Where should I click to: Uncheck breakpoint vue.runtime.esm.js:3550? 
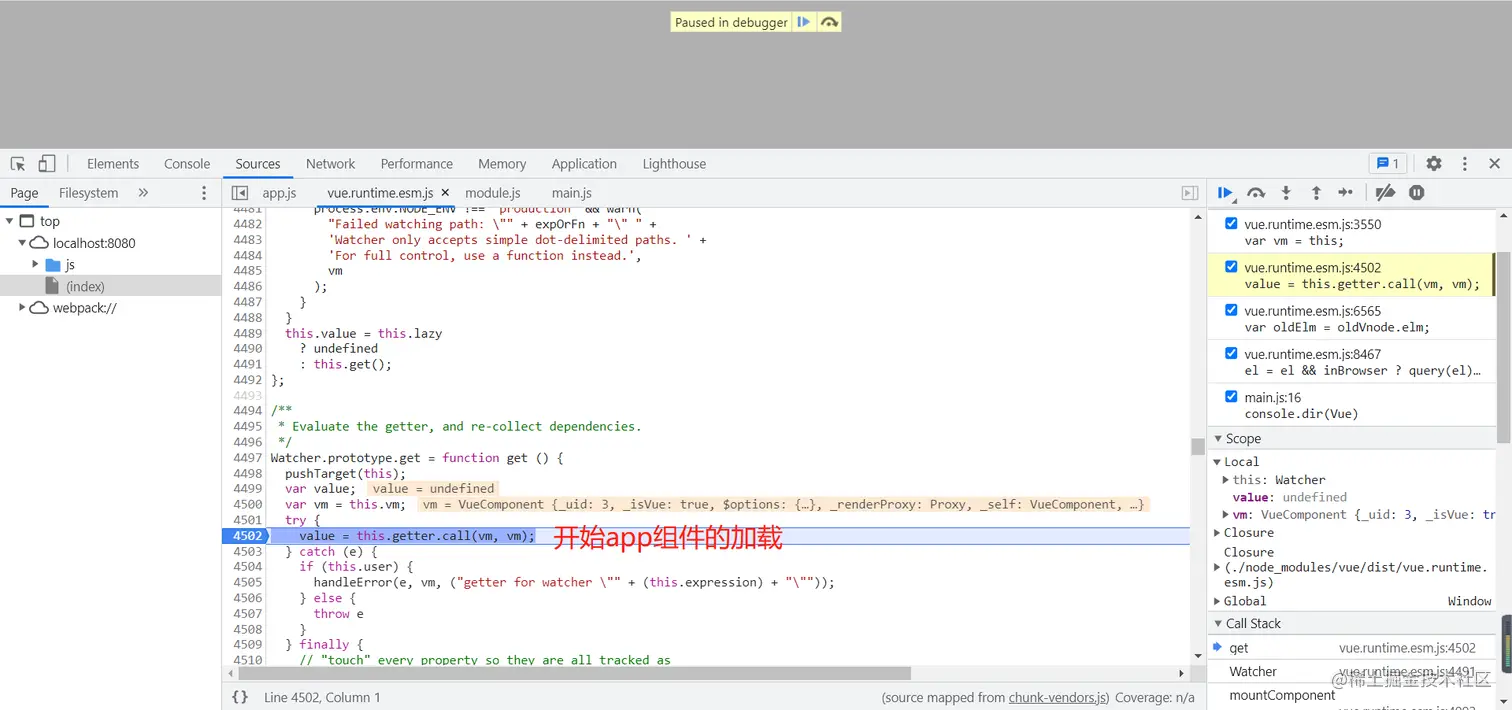(x=1231, y=224)
